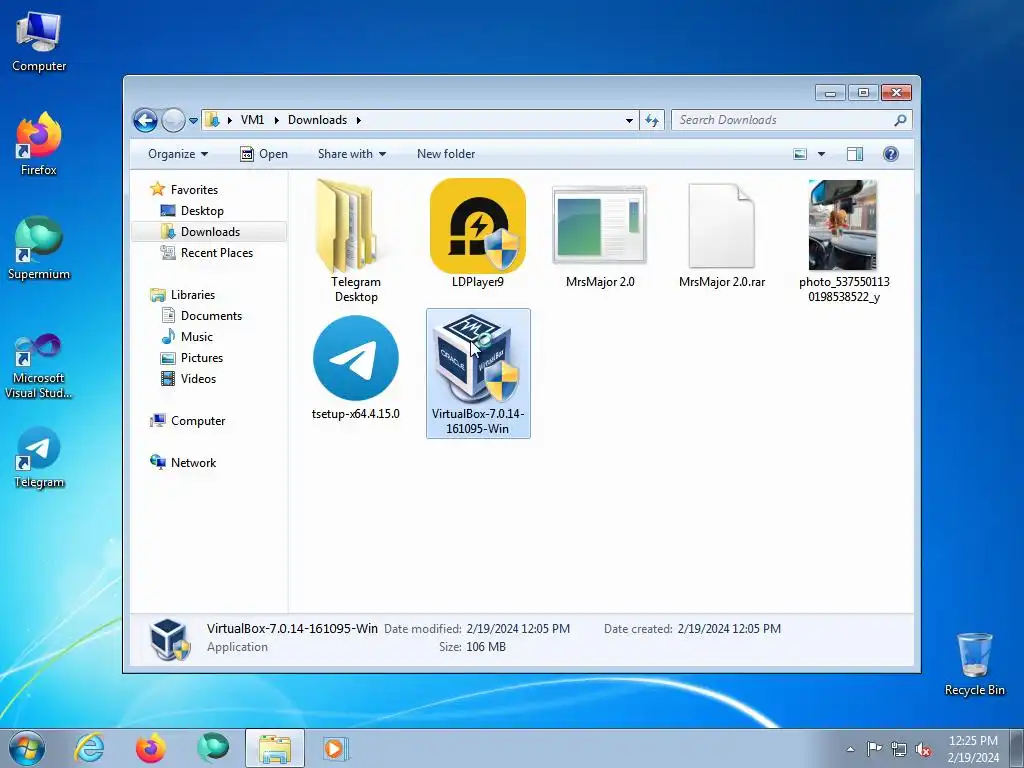Select the Computer desktop icon

tap(39, 42)
